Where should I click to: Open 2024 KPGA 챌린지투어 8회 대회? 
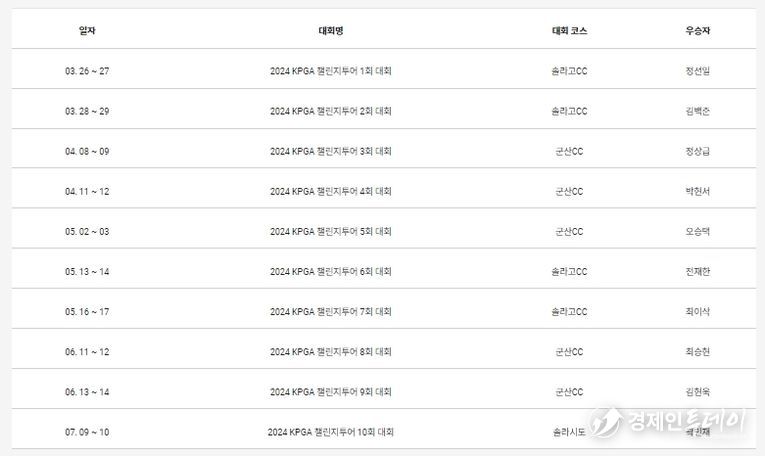(331, 352)
